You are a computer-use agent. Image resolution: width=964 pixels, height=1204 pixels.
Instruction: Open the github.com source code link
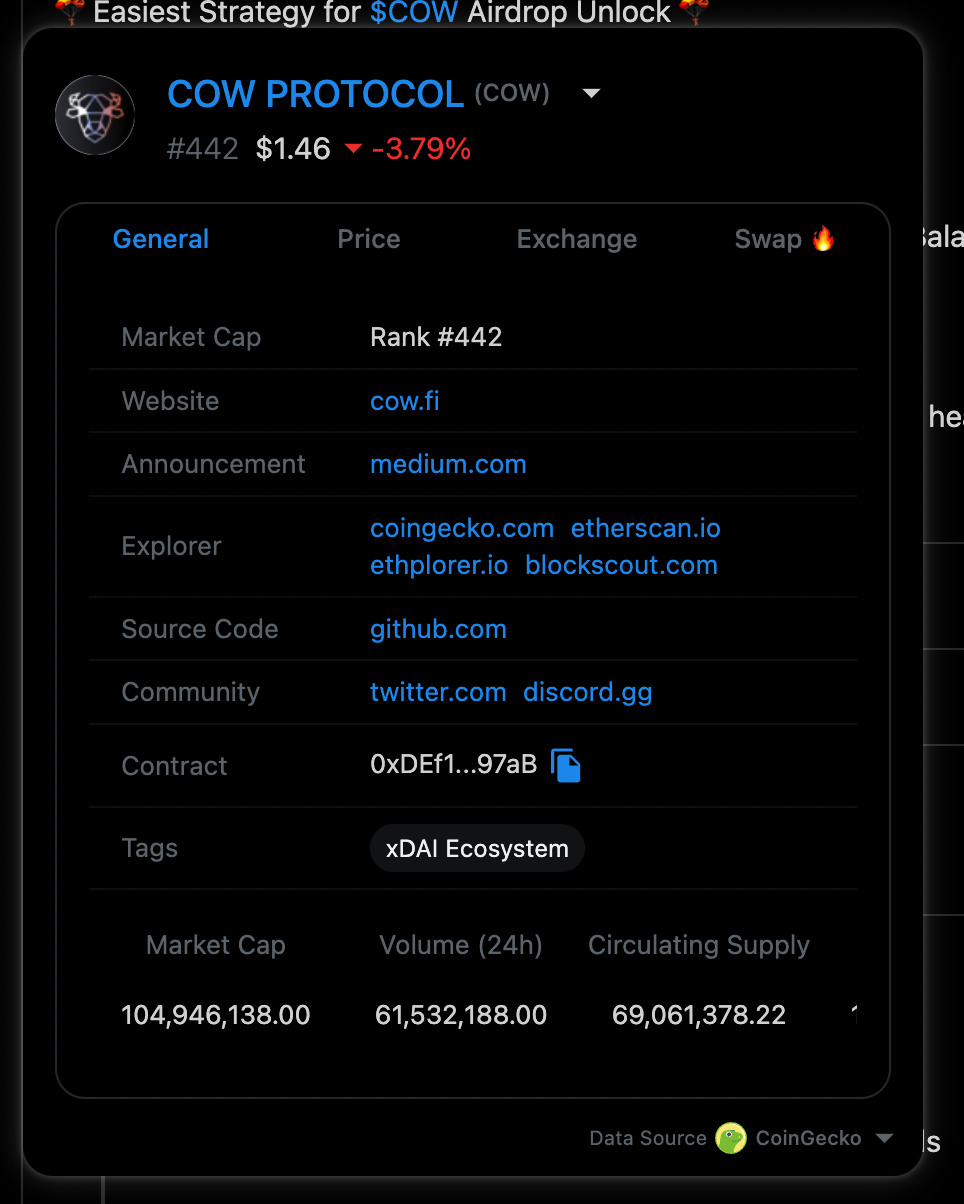(x=438, y=629)
